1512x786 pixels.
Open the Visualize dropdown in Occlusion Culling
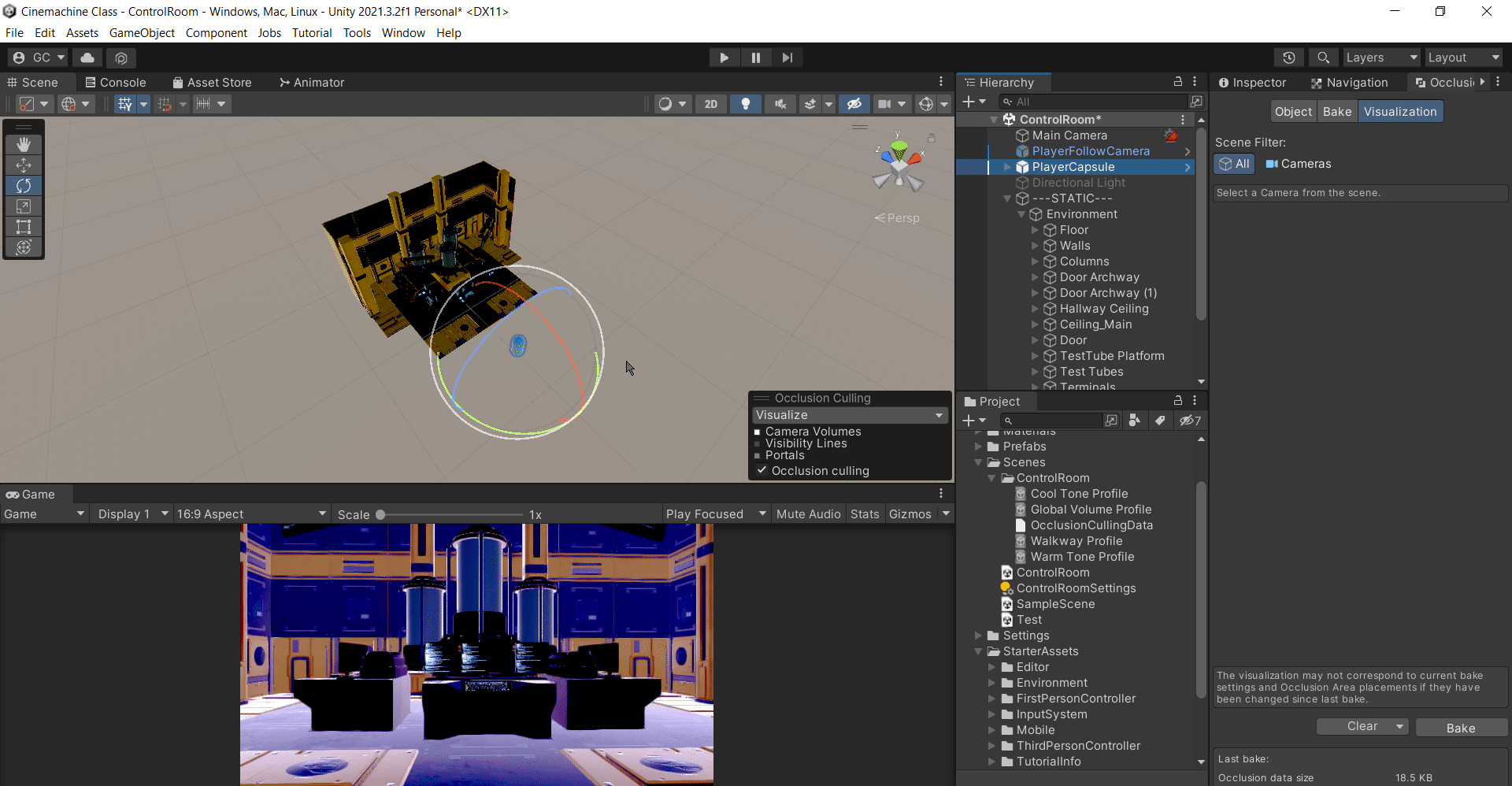(850, 415)
